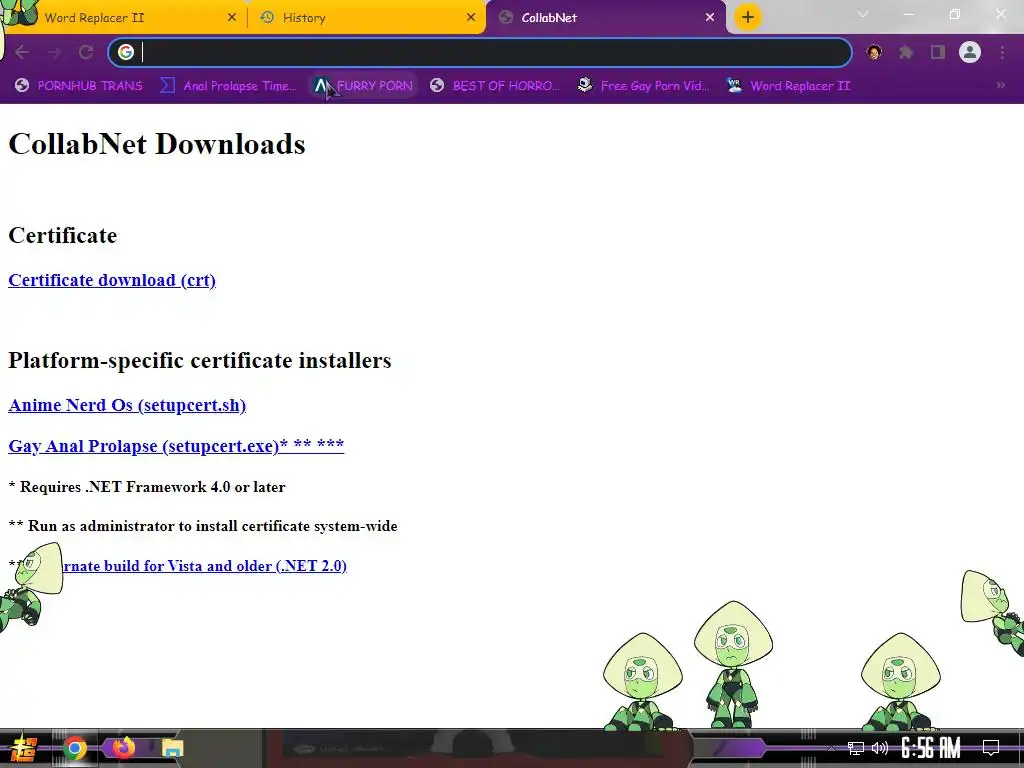Open the setupcert.exe installer link
The width and height of the screenshot is (1024, 768).
click(176, 445)
